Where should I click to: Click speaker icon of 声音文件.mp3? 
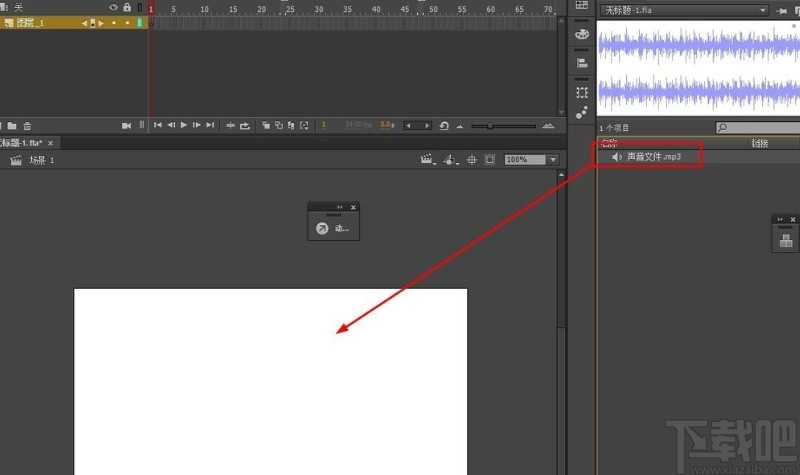pos(616,157)
